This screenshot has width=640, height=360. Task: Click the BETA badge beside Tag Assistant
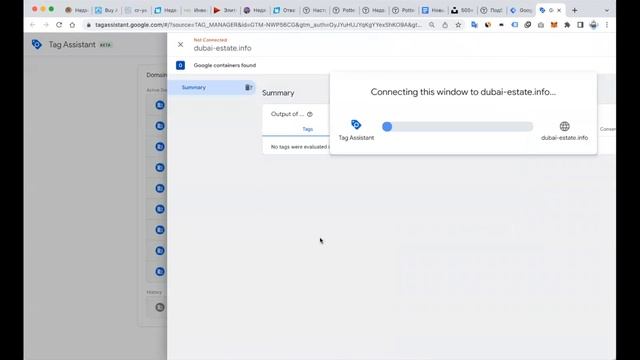click(x=105, y=45)
